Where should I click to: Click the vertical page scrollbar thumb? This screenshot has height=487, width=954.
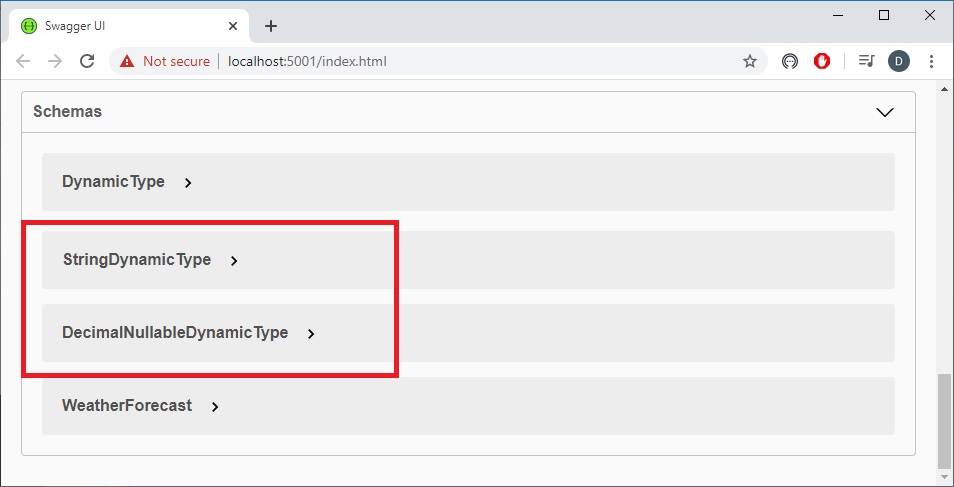[x=945, y=420]
